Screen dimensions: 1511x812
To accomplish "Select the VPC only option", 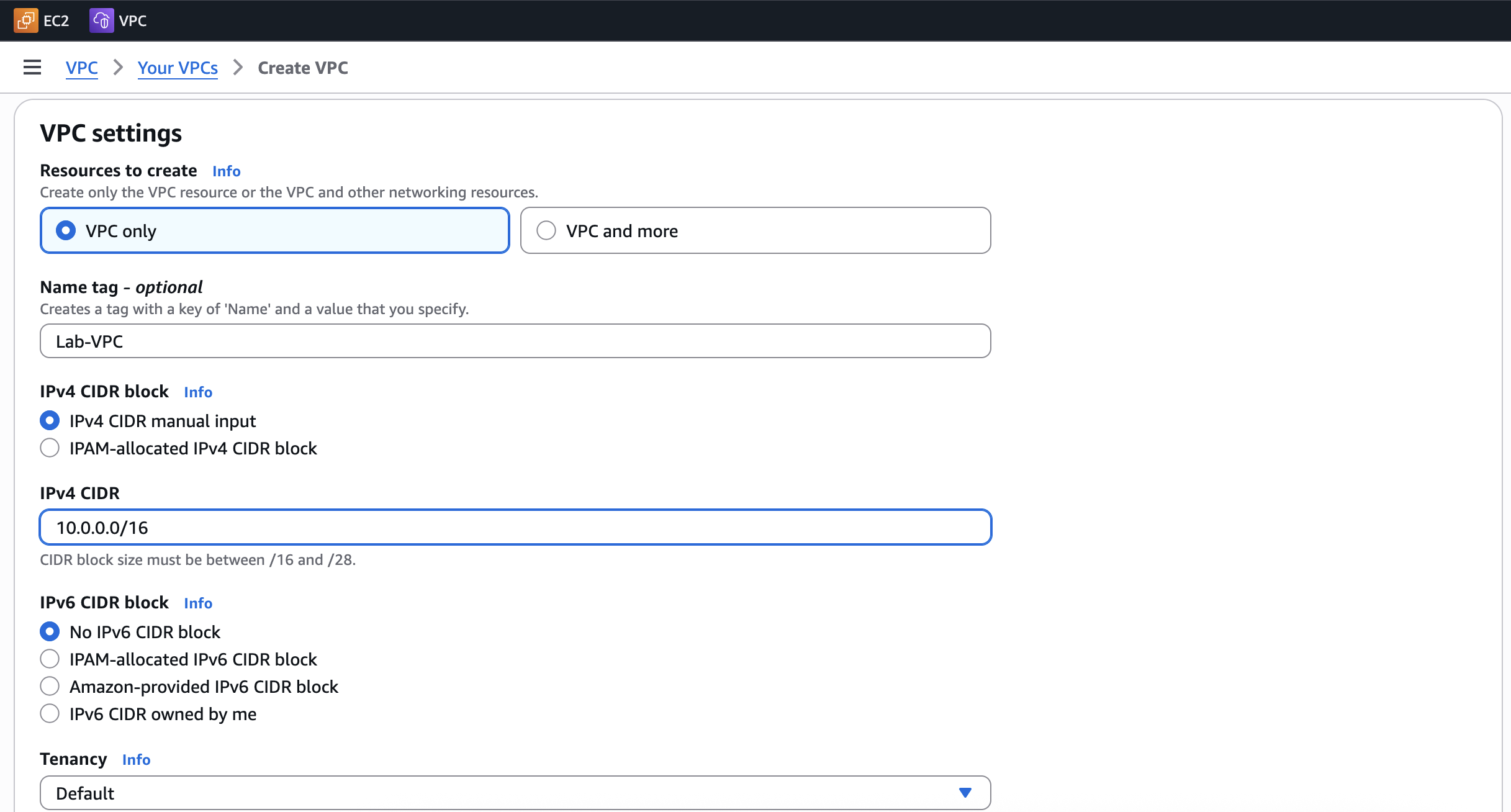I will (x=66, y=231).
